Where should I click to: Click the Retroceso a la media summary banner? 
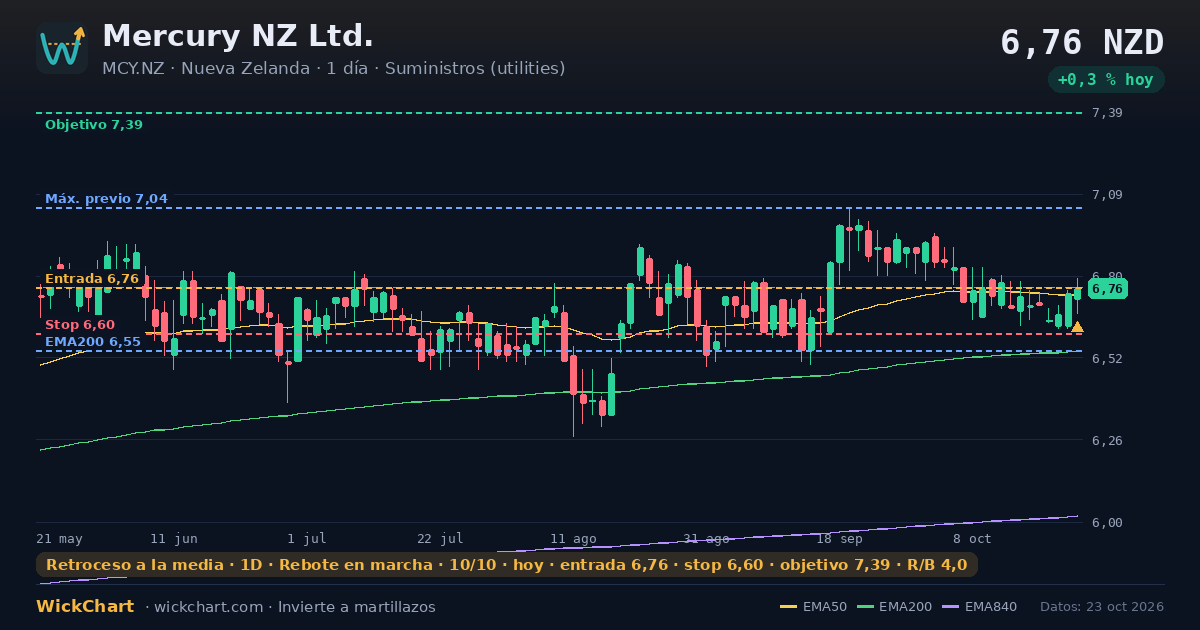pyautogui.click(x=507, y=565)
